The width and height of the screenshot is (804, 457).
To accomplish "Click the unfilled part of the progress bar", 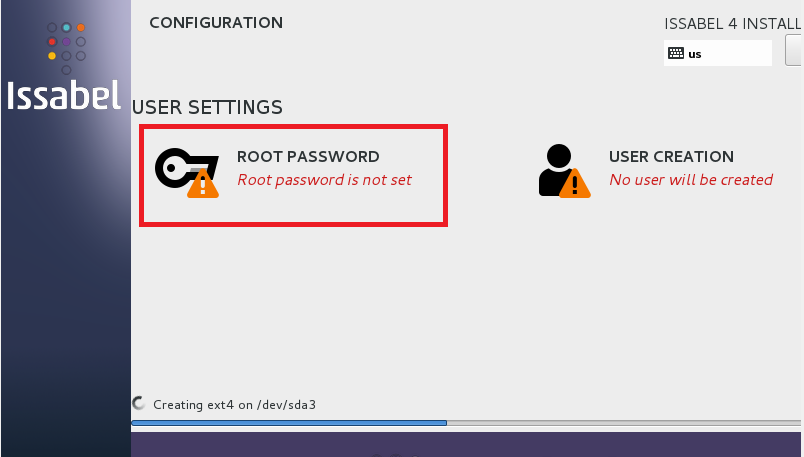I will (x=620, y=423).
